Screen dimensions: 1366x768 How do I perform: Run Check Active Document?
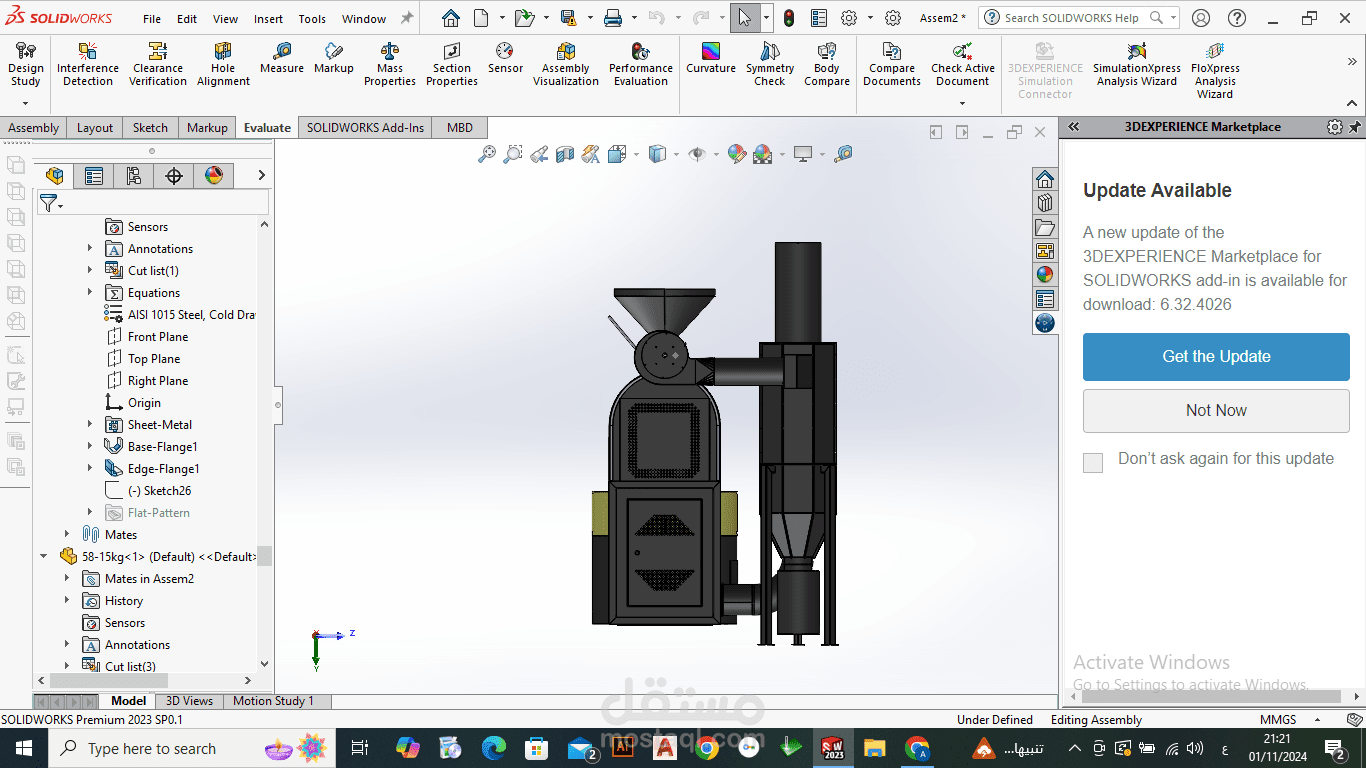(963, 64)
